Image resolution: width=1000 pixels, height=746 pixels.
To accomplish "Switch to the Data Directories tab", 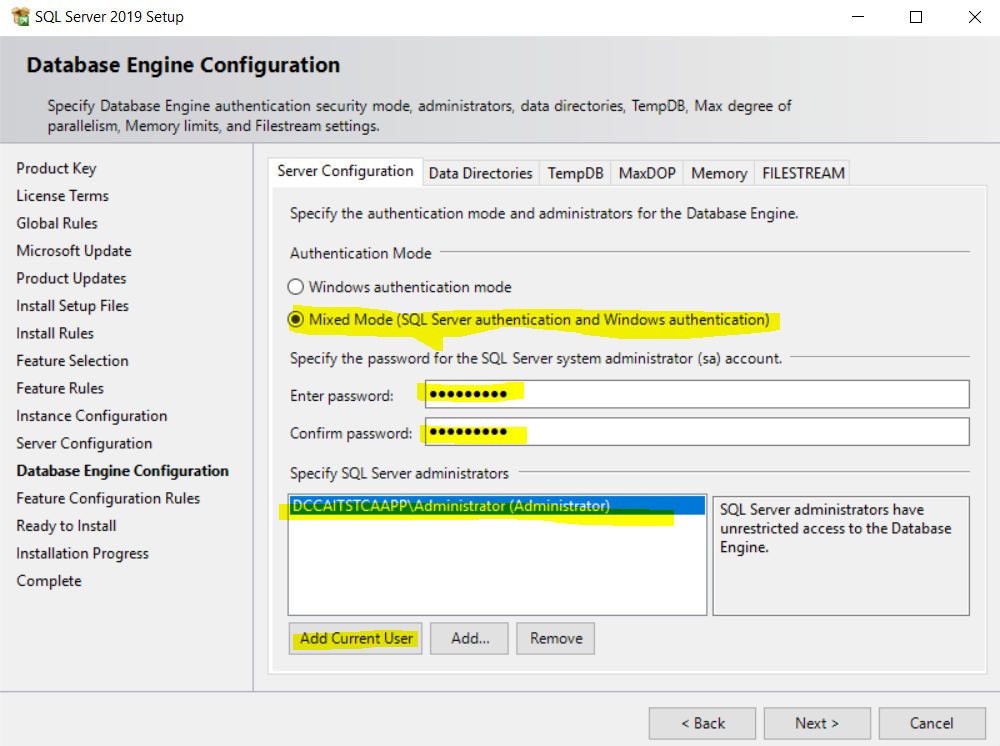I will click(x=480, y=173).
